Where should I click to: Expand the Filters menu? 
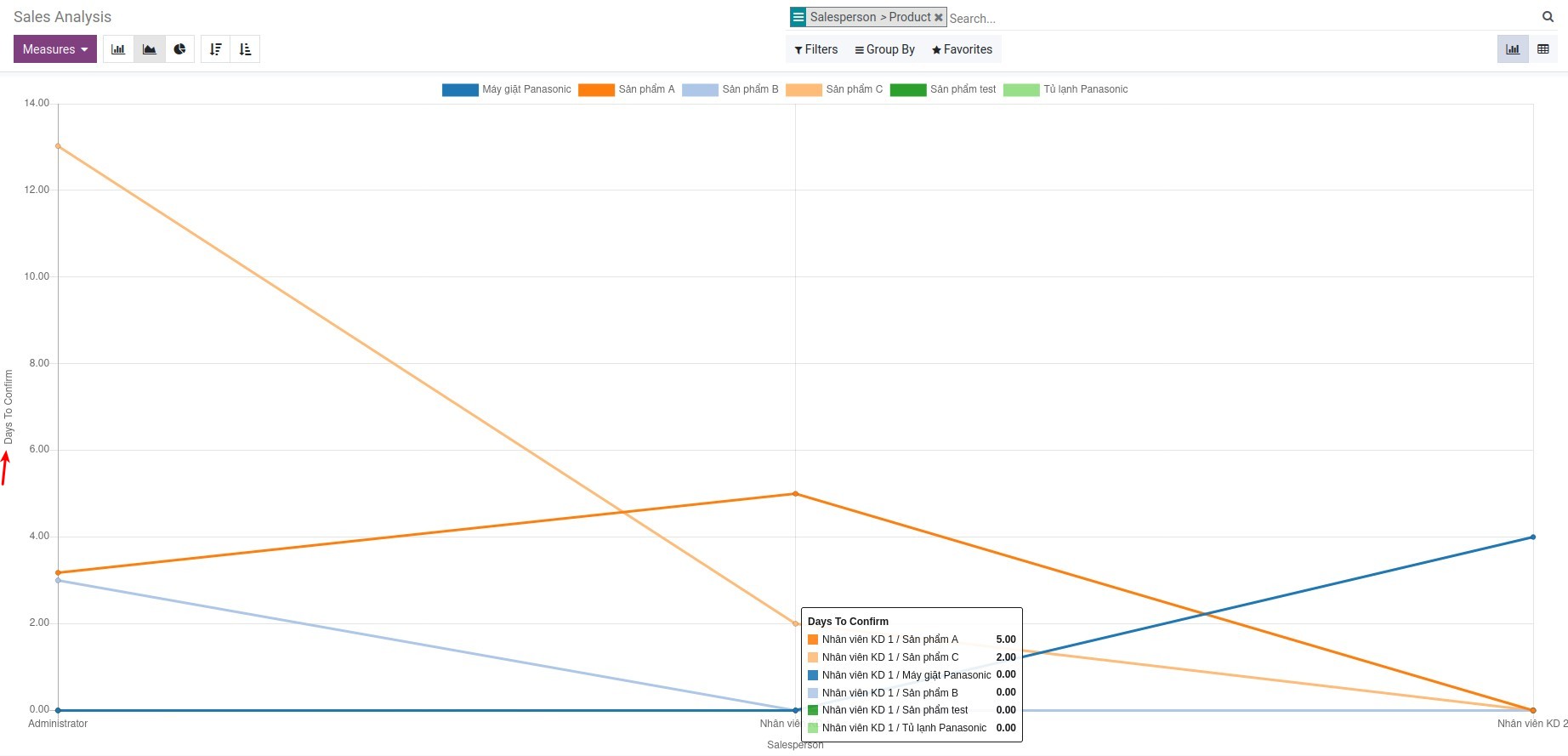coord(816,49)
